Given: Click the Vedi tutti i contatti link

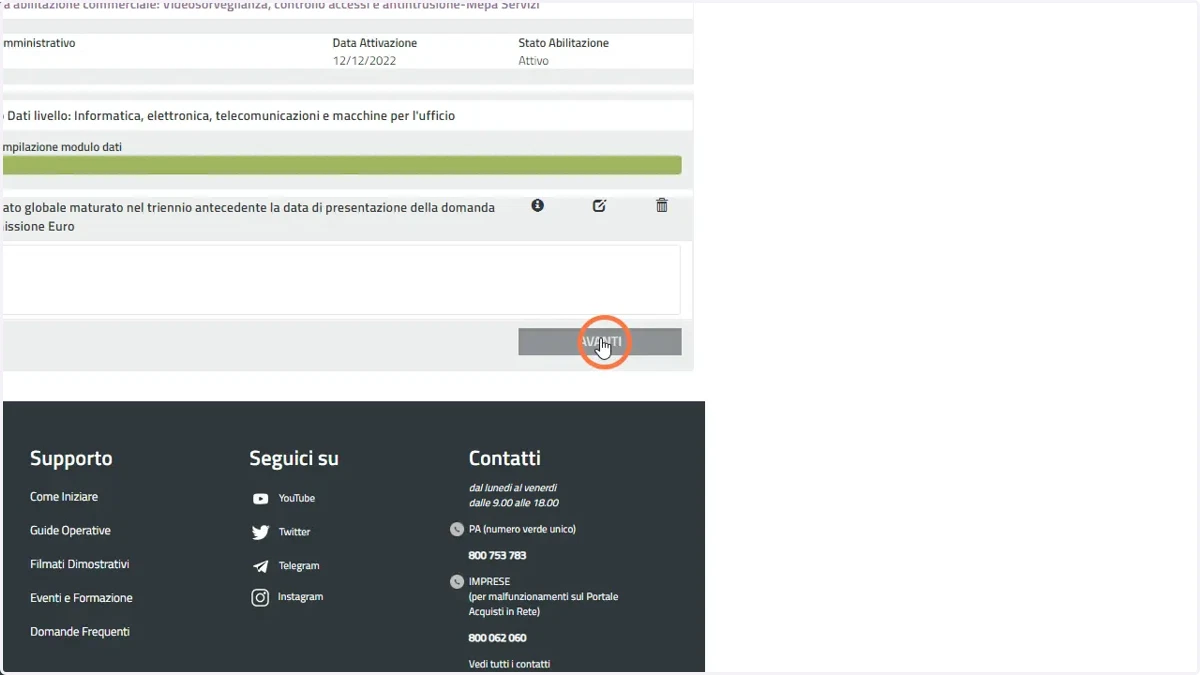Looking at the screenshot, I should pyautogui.click(x=509, y=664).
